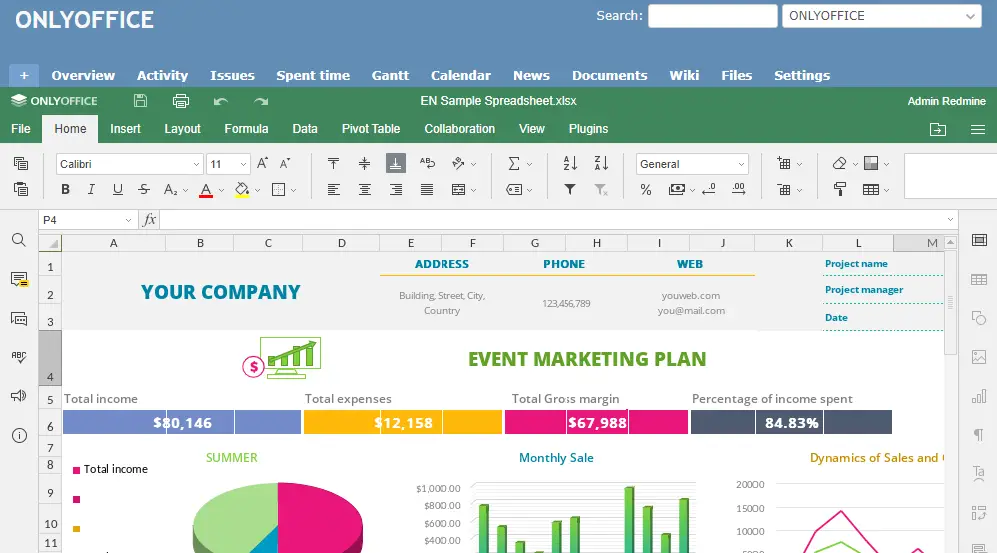The height and width of the screenshot is (553, 997).
Task: Undo the last action
Action: (221, 101)
